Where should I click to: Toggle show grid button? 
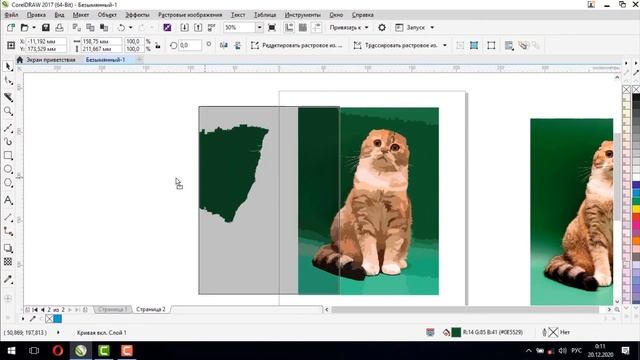click(303, 27)
